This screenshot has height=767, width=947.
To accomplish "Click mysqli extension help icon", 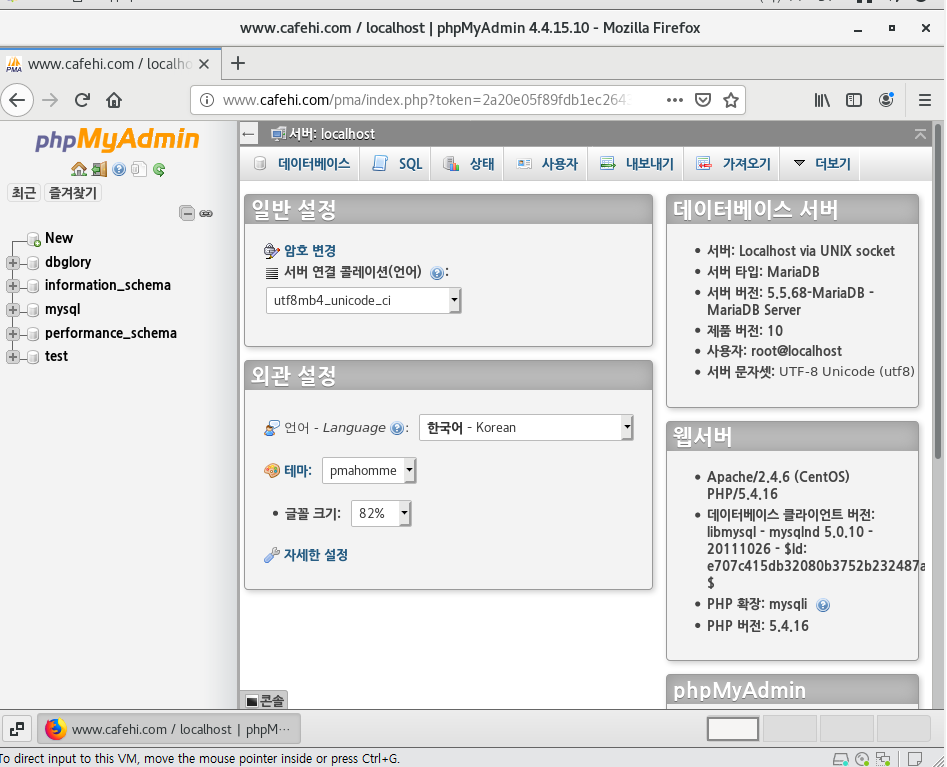I will 823,605.
